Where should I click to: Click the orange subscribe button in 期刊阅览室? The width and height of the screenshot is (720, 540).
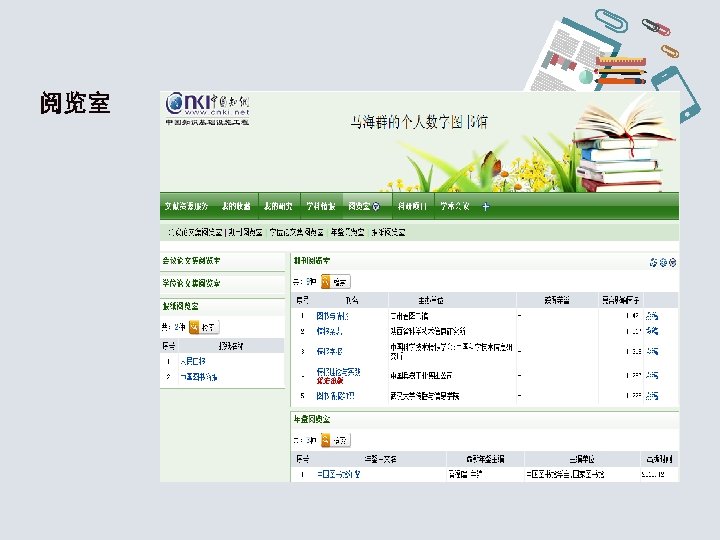(x=336, y=282)
